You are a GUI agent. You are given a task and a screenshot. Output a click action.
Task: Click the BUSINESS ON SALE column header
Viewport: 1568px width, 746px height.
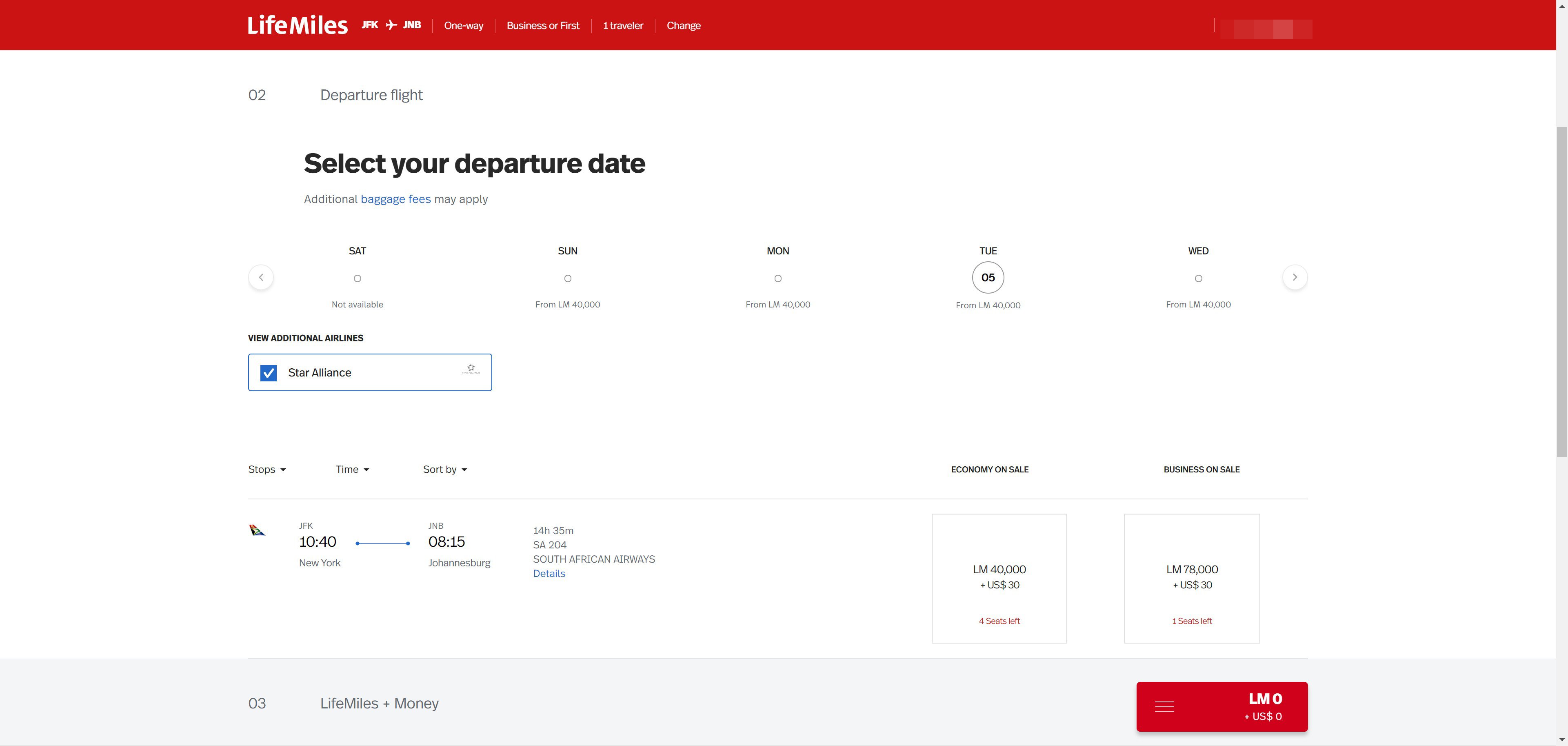tap(1202, 470)
